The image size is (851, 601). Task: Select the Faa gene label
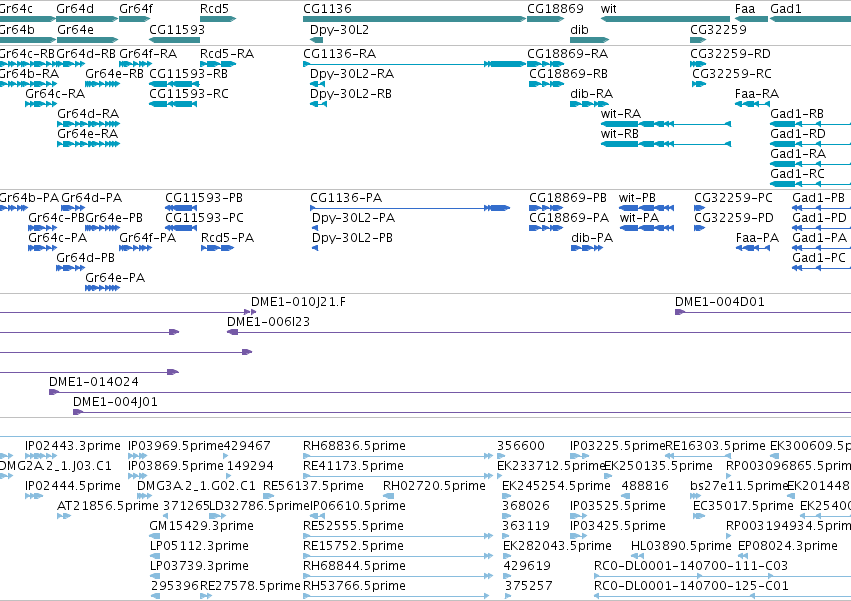click(x=745, y=9)
